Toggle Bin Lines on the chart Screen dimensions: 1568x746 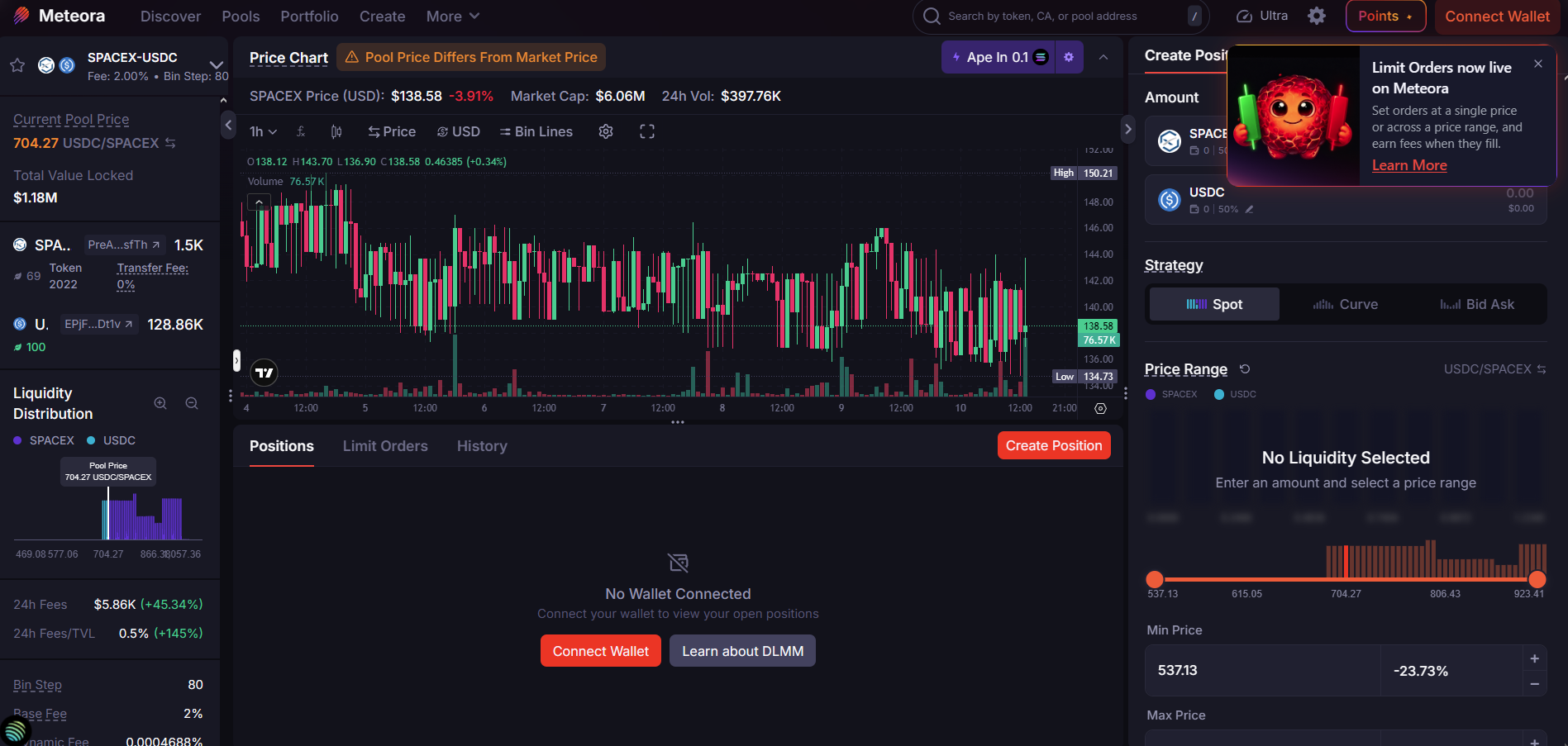point(536,131)
